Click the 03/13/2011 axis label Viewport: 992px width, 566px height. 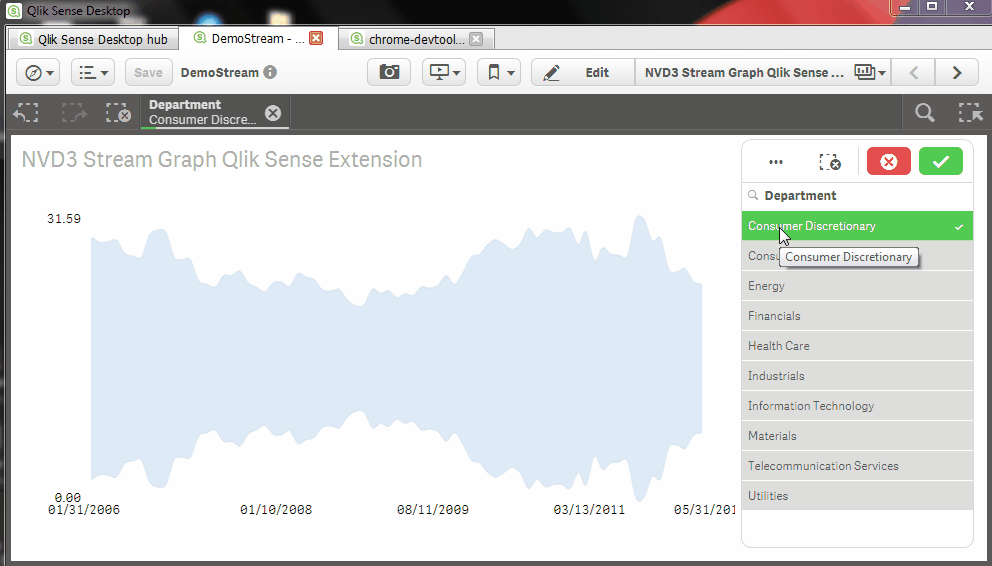(x=589, y=510)
